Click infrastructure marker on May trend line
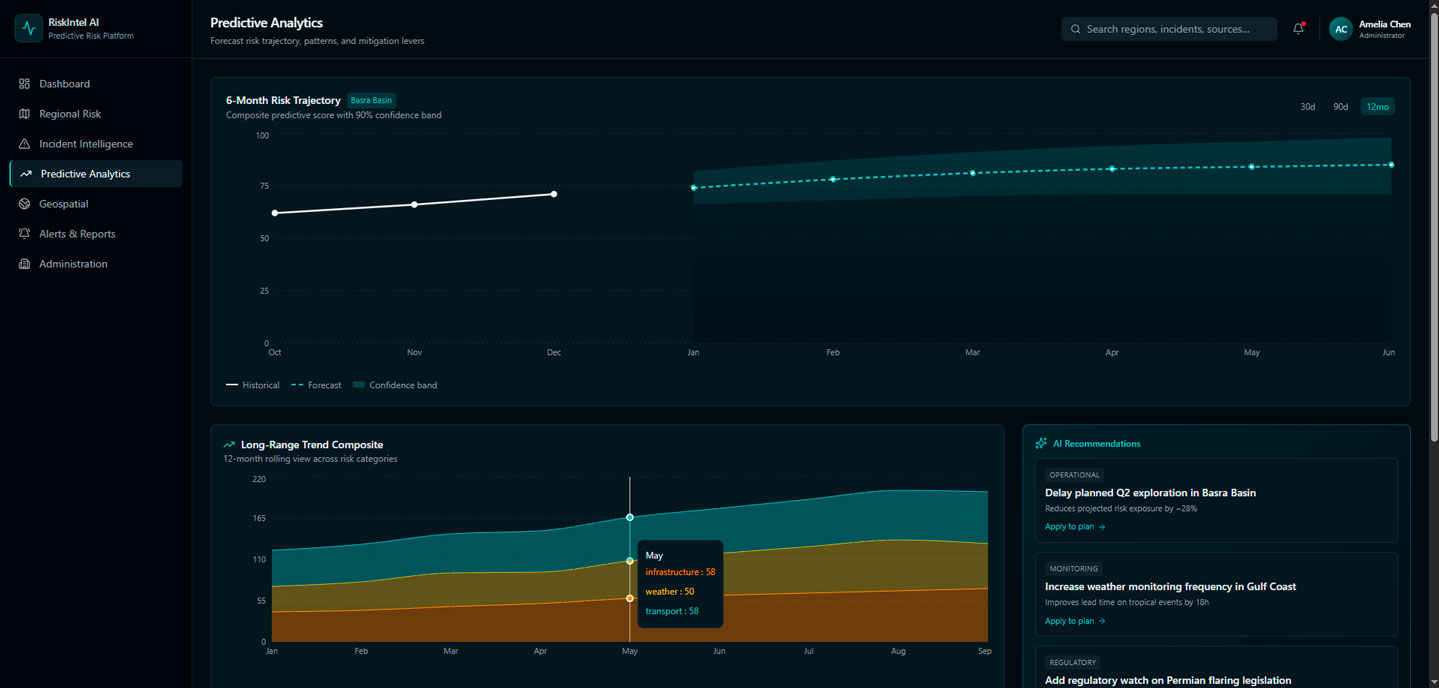The width and height of the screenshot is (1439, 688). click(x=630, y=598)
